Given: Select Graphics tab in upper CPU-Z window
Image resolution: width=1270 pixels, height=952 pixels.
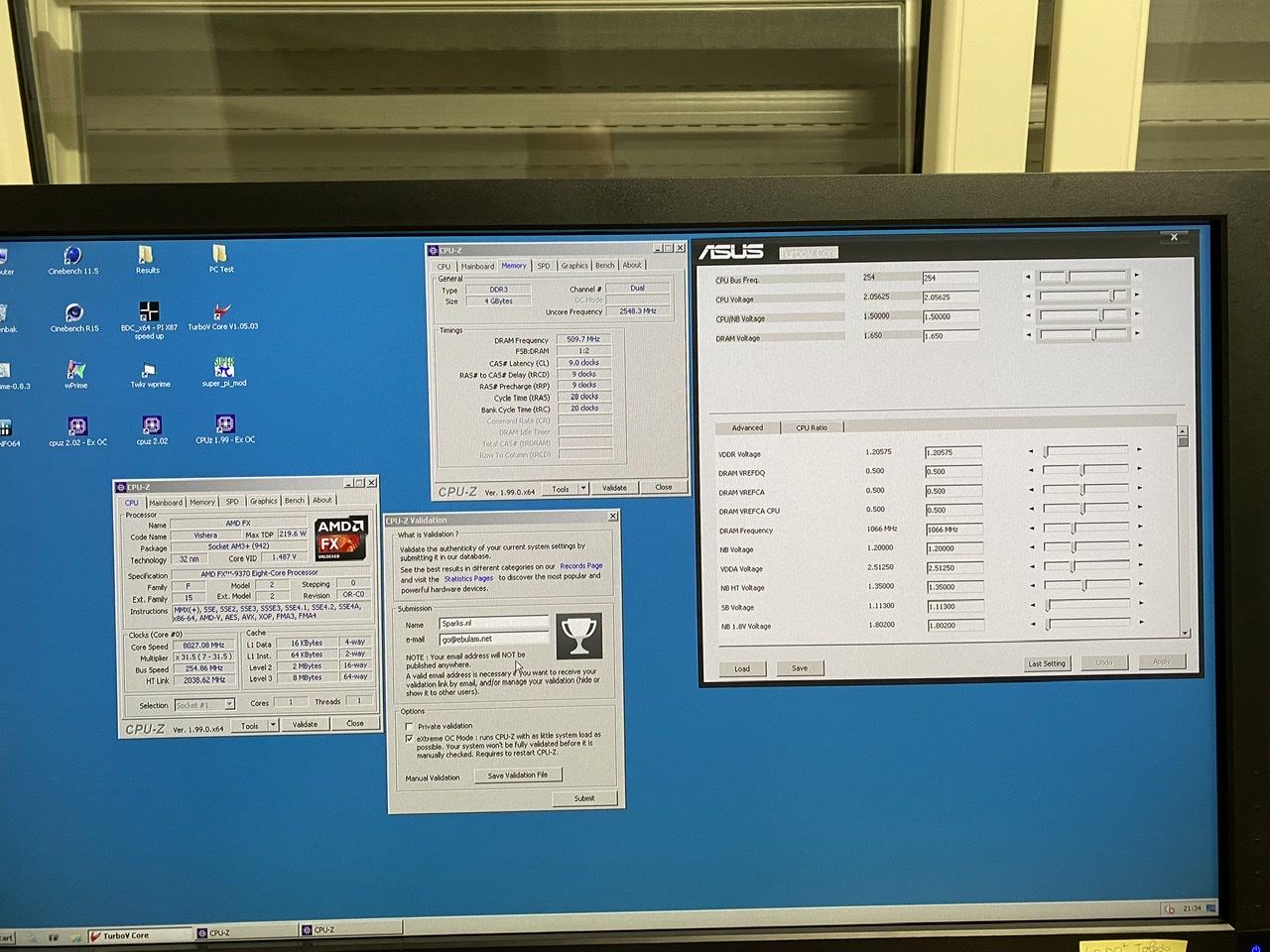Looking at the screenshot, I should [574, 266].
